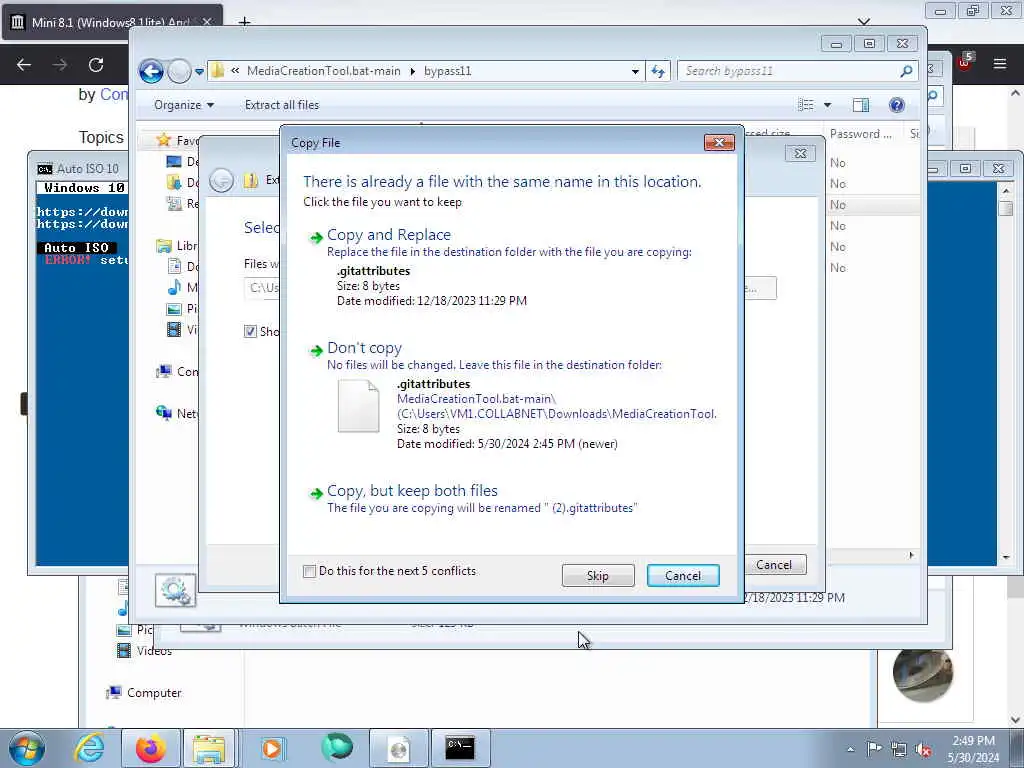Open the Organize menu
This screenshot has width=1024, height=768.
(184, 104)
